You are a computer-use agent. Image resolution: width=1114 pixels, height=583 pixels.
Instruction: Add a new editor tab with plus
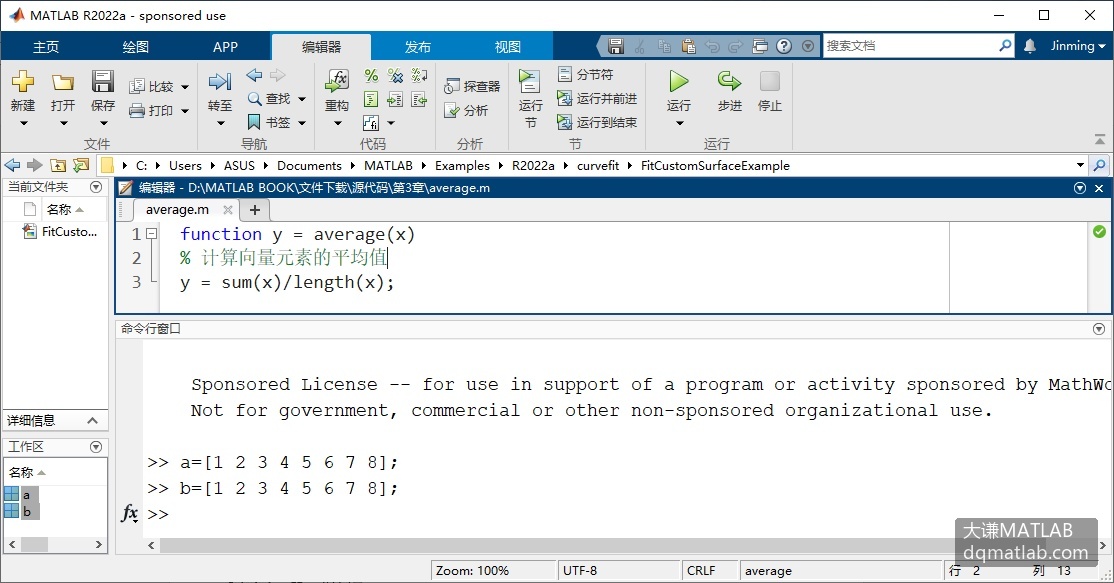pos(255,209)
